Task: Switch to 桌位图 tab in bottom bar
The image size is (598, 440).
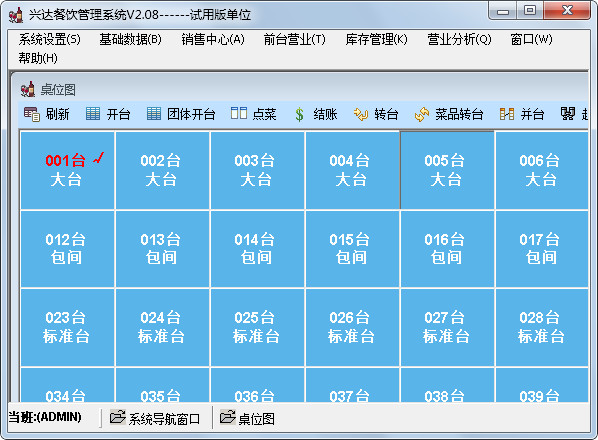Action: click(247, 418)
